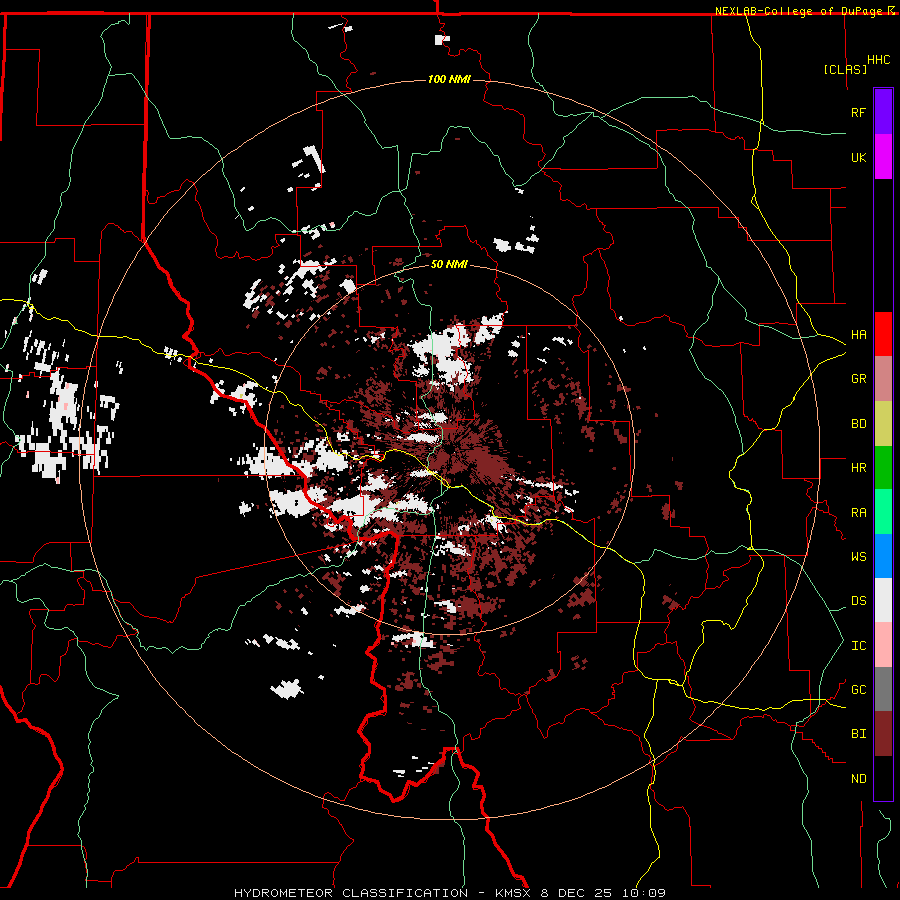Image resolution: width=900 pixels, height=900 pixels.
Task: Click the RF legend label
Action: click(858, 112)
